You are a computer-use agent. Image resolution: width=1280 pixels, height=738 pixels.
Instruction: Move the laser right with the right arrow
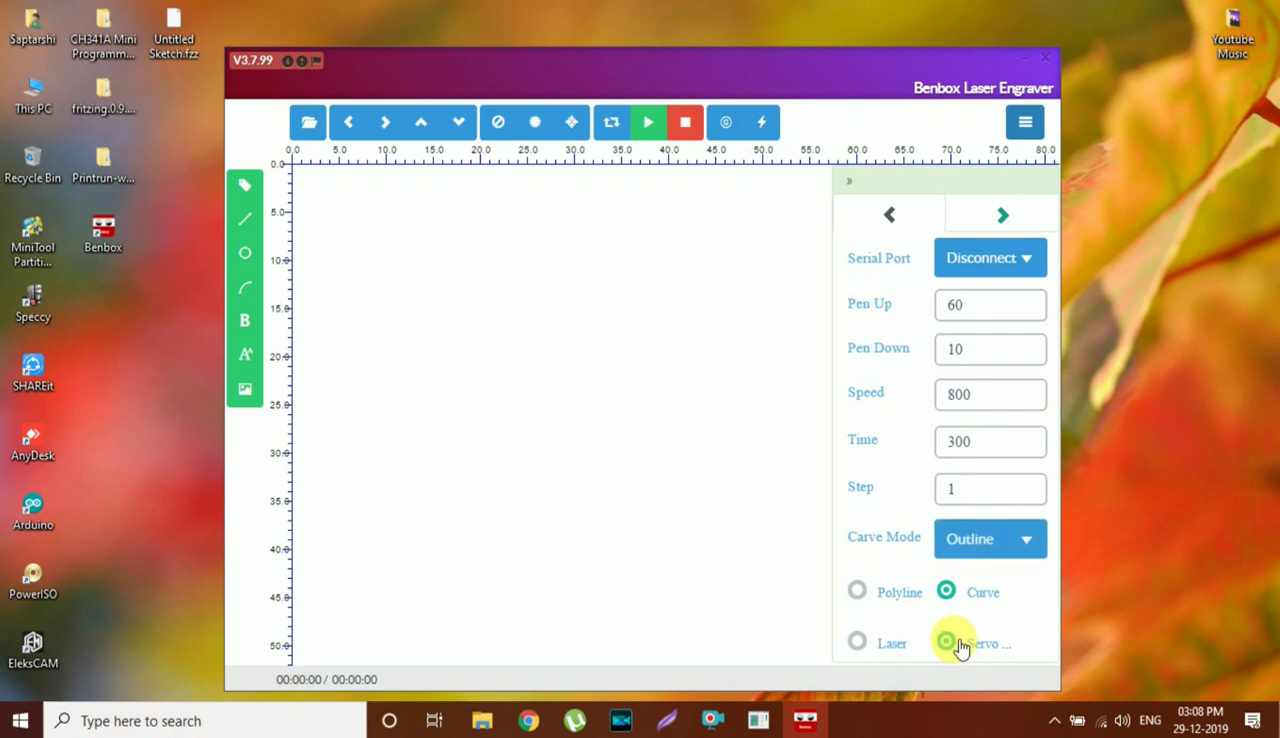[385, 122]
